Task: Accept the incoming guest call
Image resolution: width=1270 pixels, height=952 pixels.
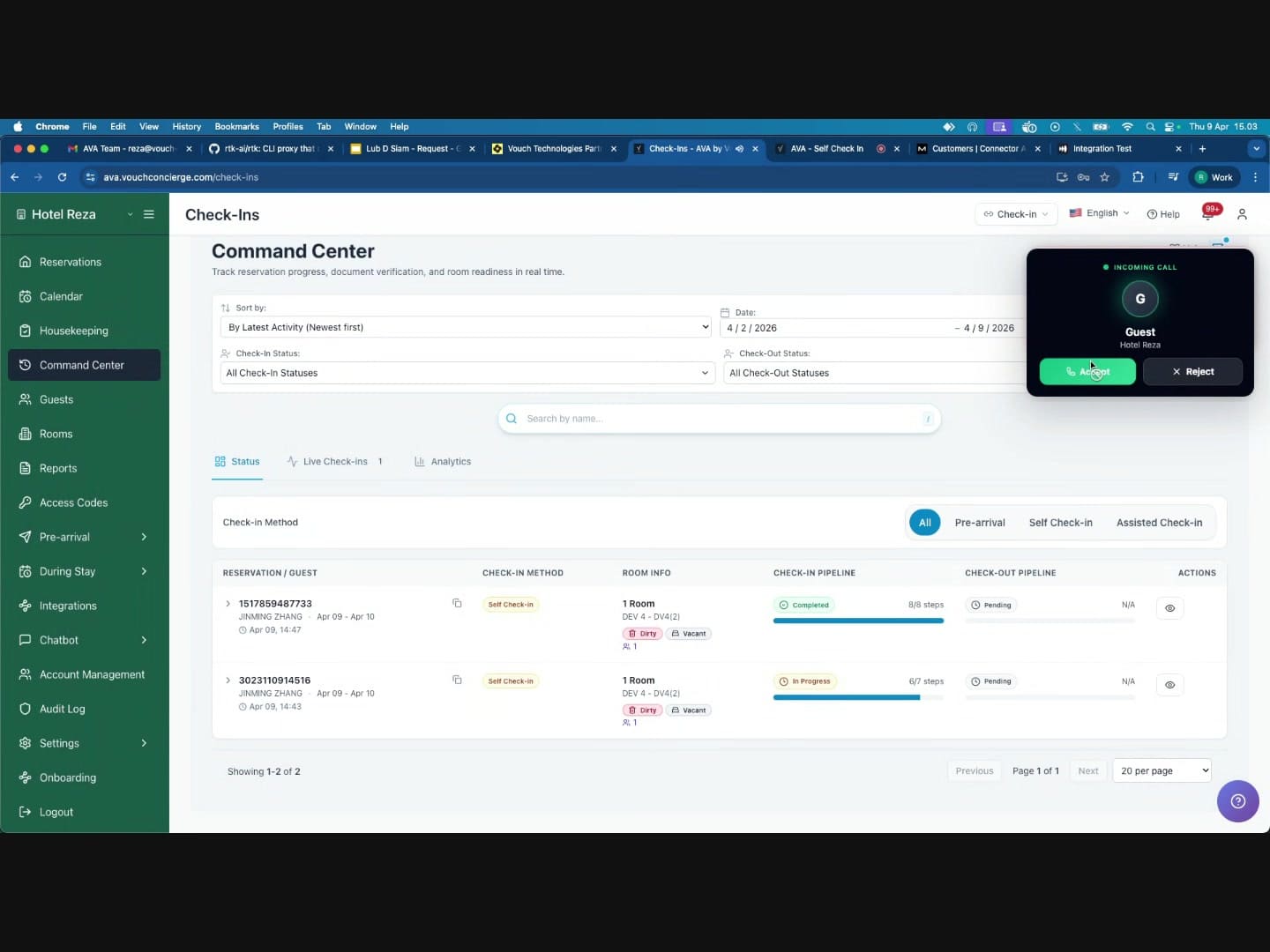Action: pyautogui.click(x=1087, y=371)
